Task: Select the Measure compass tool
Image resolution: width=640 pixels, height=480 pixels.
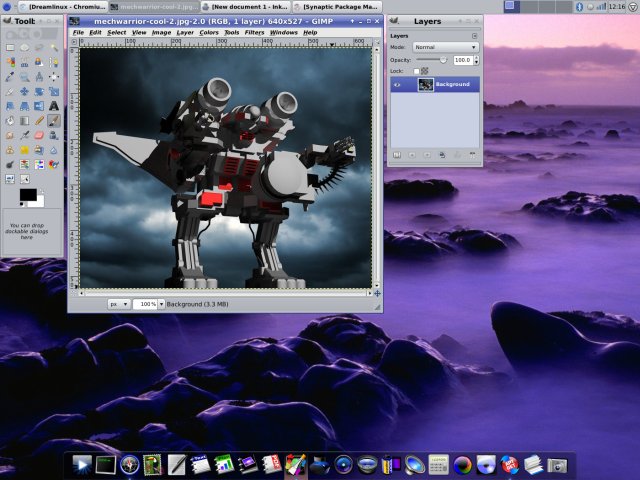Action: (x=39, y=77)
